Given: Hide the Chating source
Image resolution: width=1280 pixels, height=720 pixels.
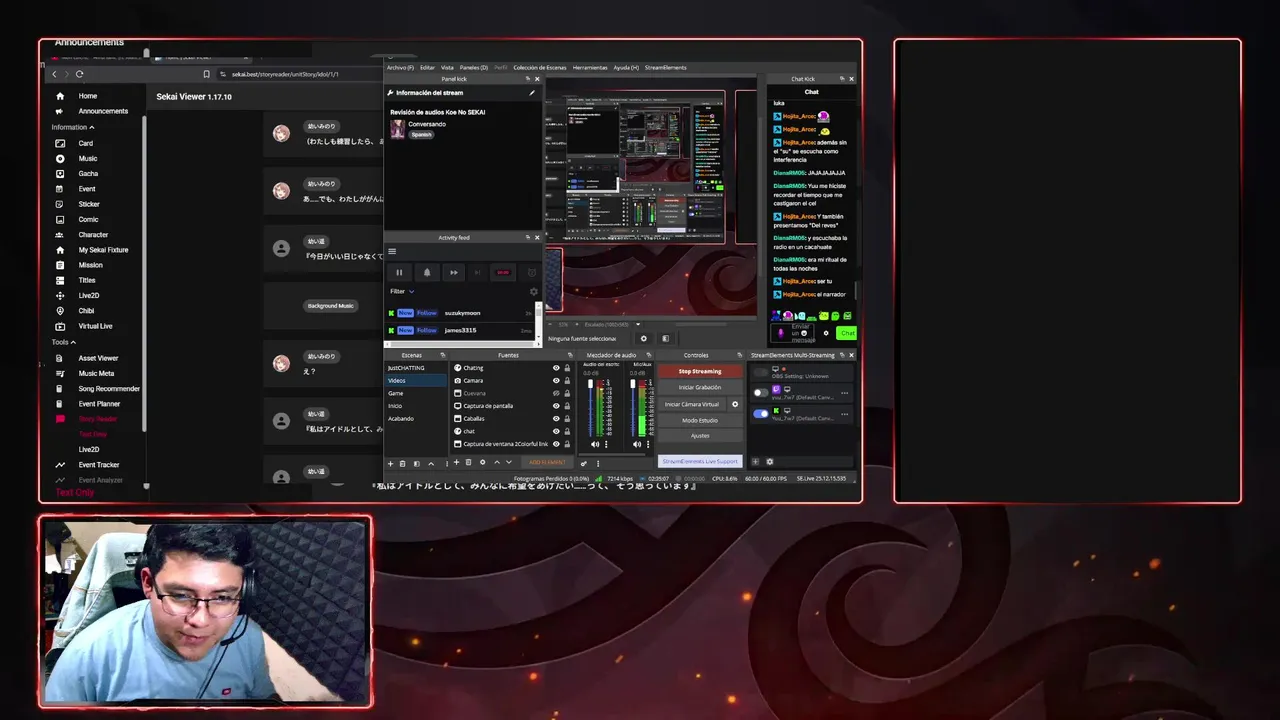Looking at the screenshot, I should click(556, 368).
